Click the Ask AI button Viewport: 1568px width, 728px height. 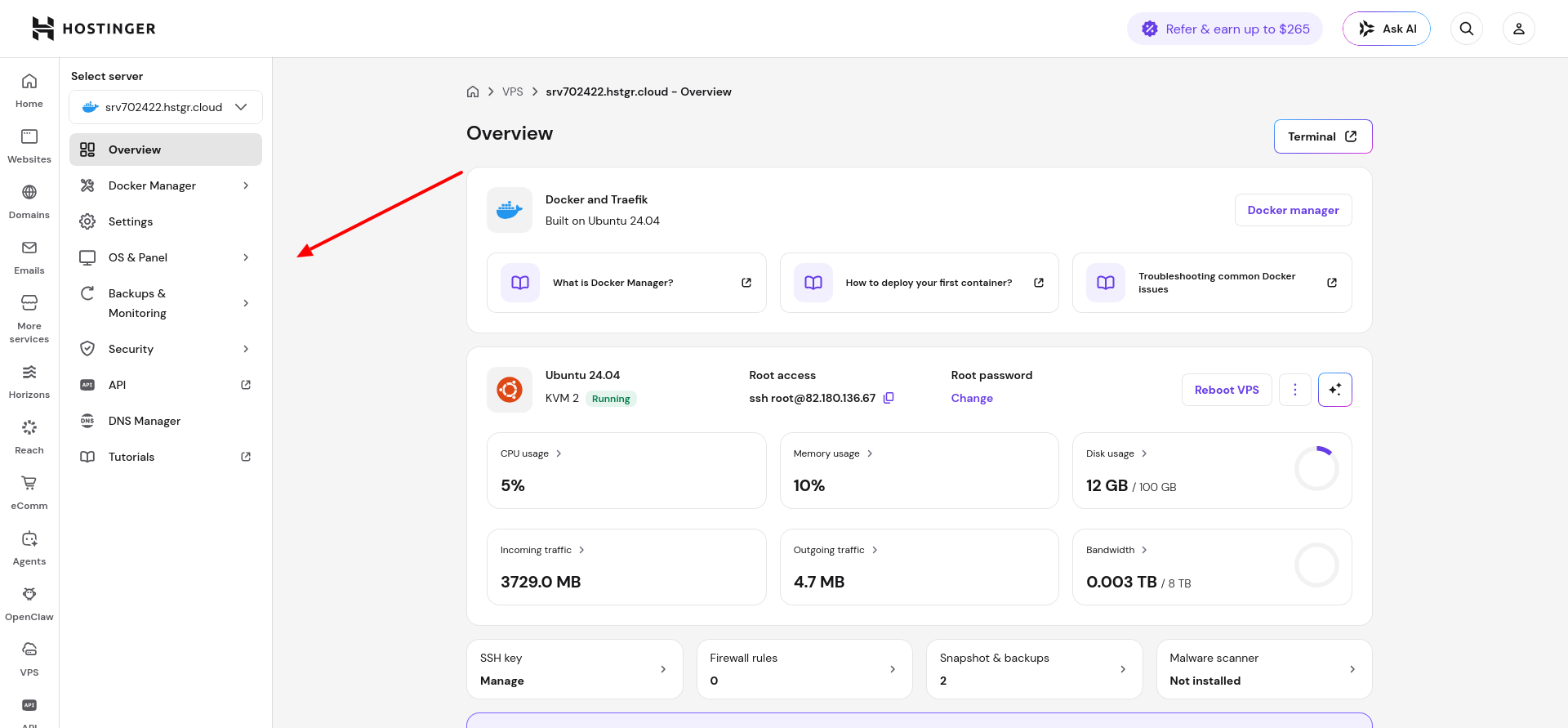[x=1387, y=29]
